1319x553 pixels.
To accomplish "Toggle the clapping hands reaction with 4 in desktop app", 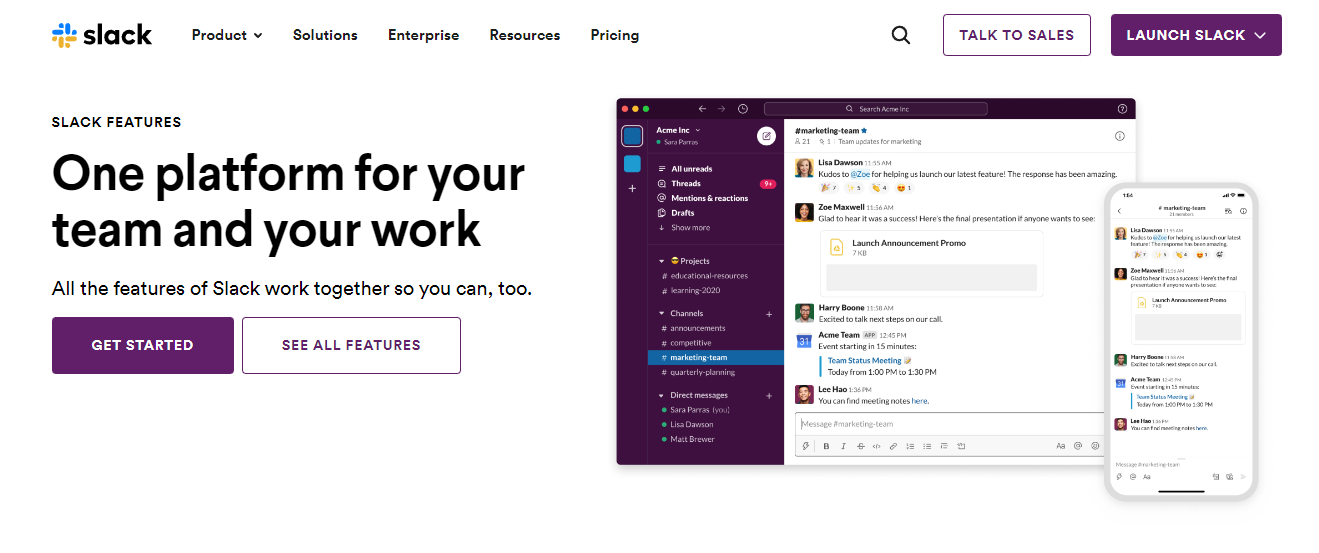I will [879, 187].
